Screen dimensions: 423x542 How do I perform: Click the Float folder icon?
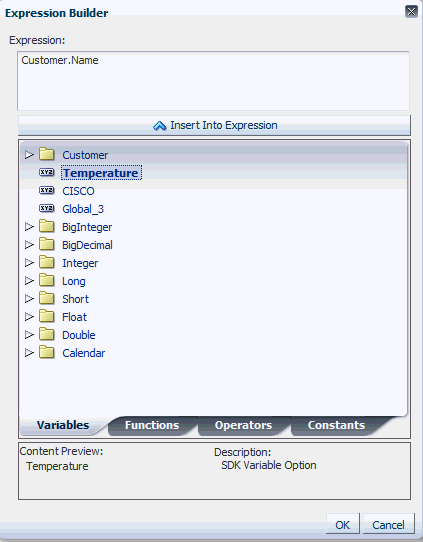pos(47,316)
